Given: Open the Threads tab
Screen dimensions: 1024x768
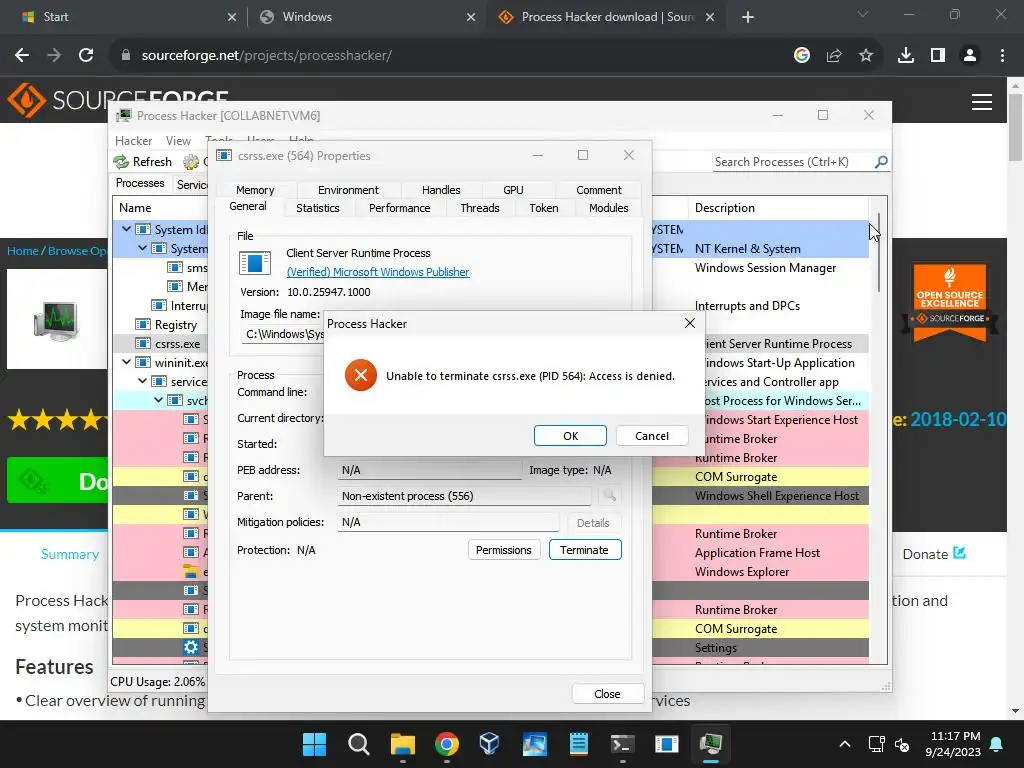Looking at the screenshot, I should point(480,208).
